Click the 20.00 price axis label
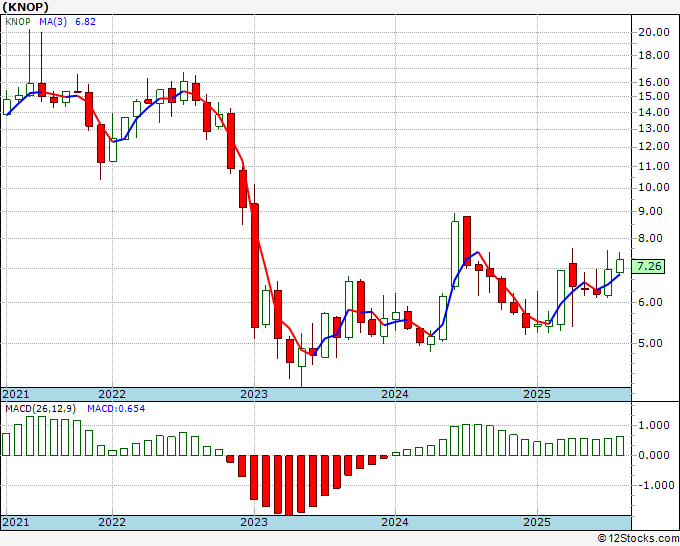Screen dimensions: 680x546 click(x=654, y=32)
